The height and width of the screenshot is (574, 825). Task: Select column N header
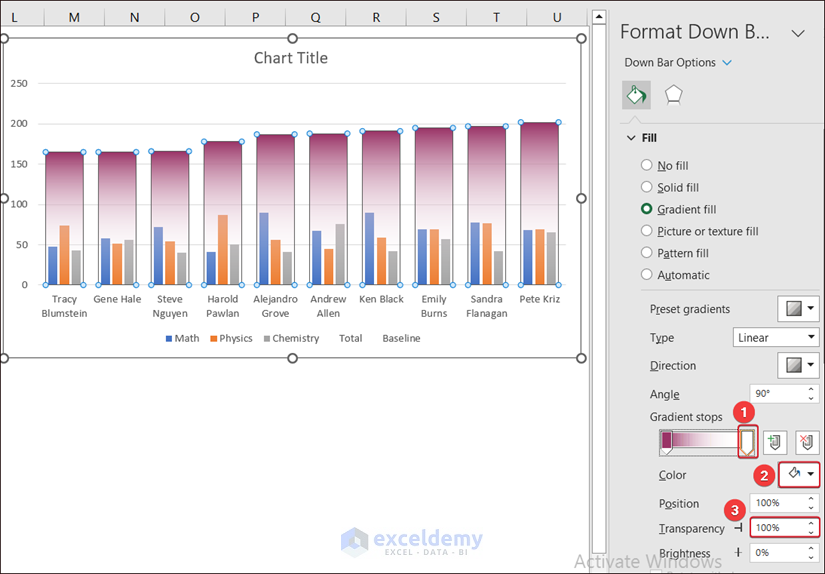(x=135, y=17)
